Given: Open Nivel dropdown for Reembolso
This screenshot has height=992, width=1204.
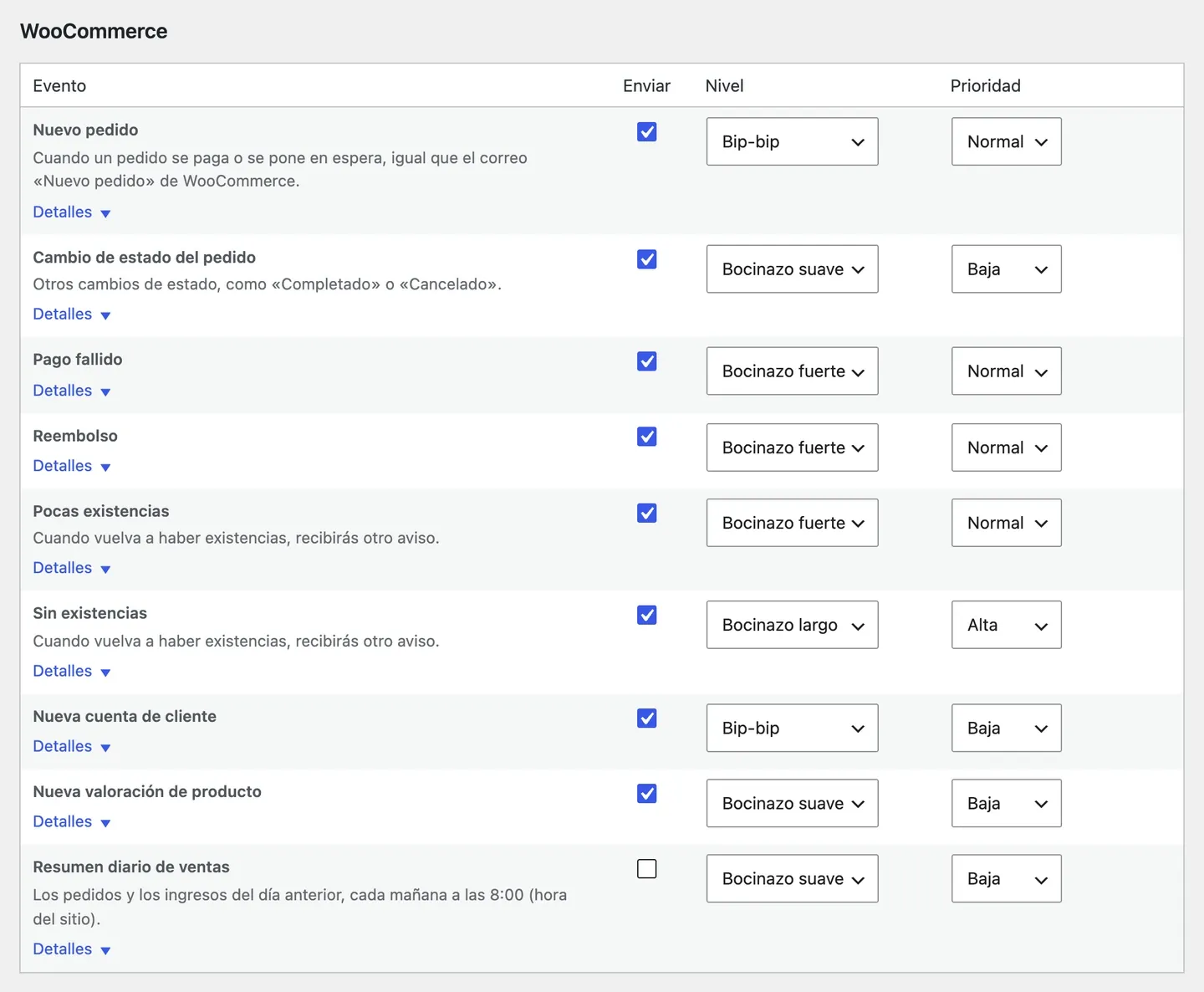Looking at the screenshot, I should pos(792,447).
